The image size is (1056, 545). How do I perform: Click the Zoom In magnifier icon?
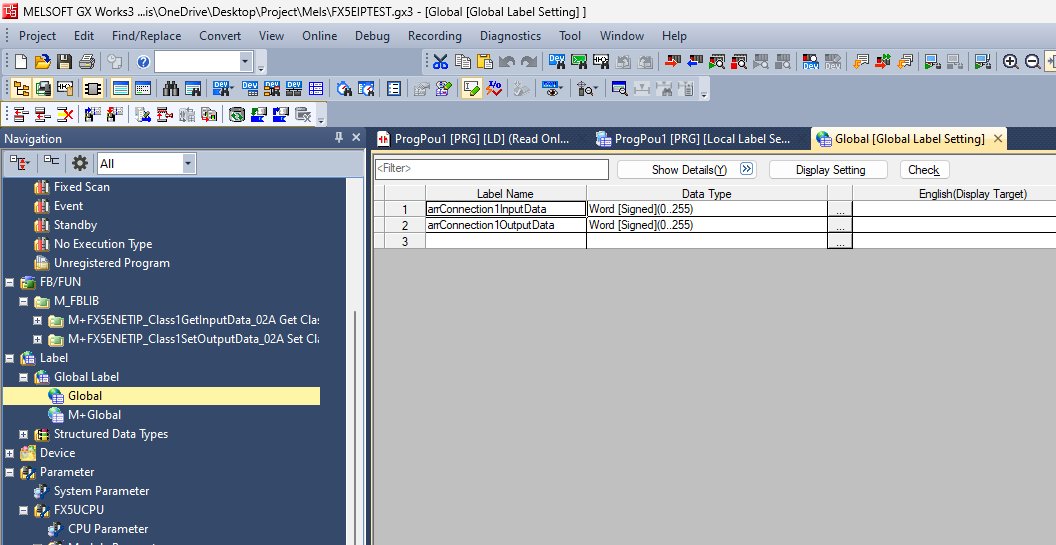(1011, 62)
